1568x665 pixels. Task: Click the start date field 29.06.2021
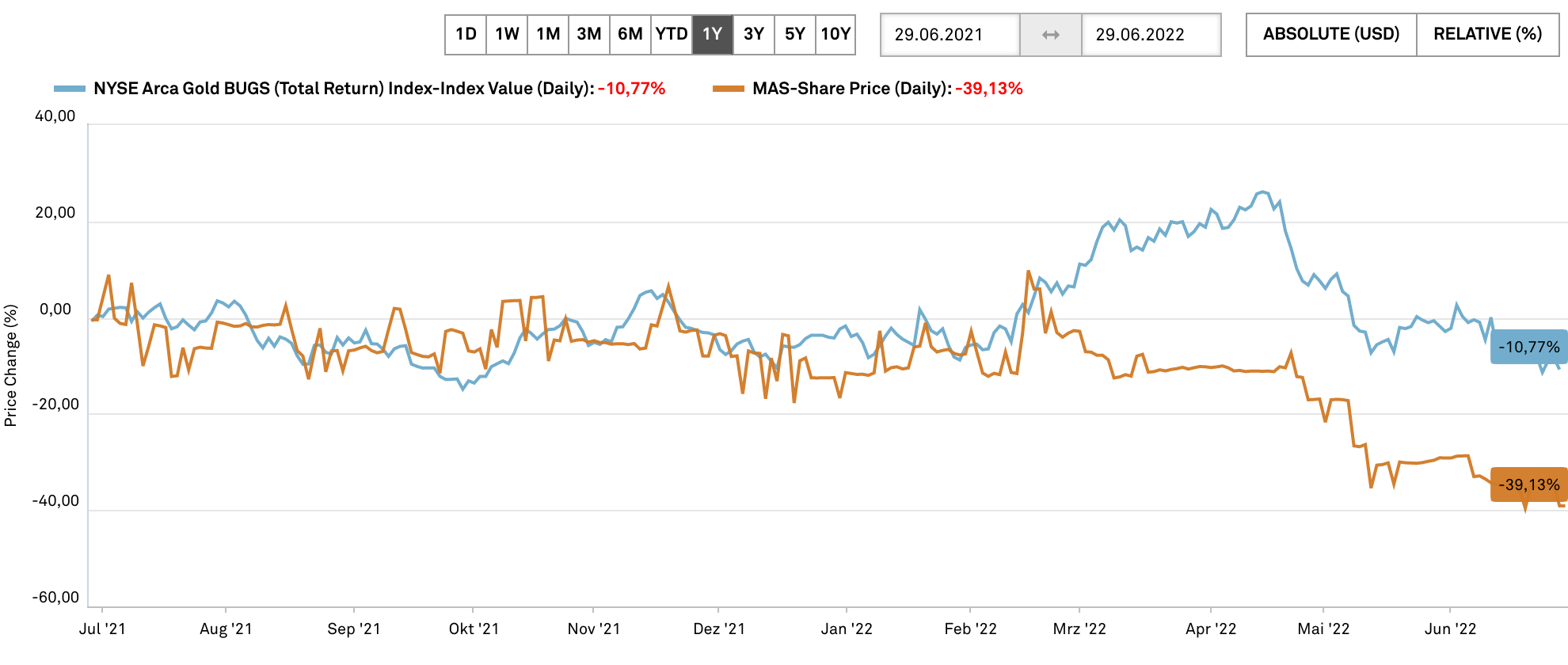[x=950, y=35]
